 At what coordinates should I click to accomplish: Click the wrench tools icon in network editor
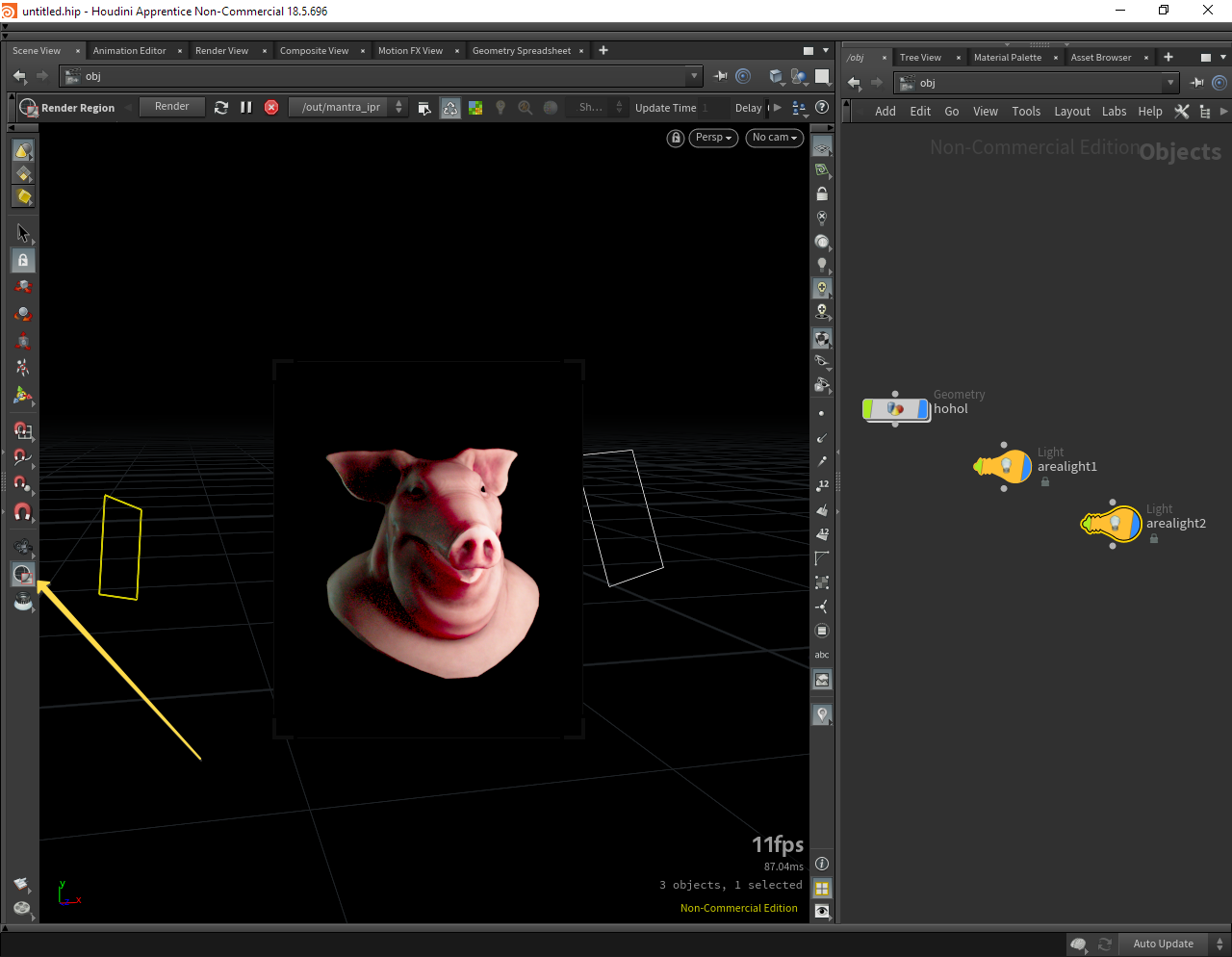pos(1182,112)
